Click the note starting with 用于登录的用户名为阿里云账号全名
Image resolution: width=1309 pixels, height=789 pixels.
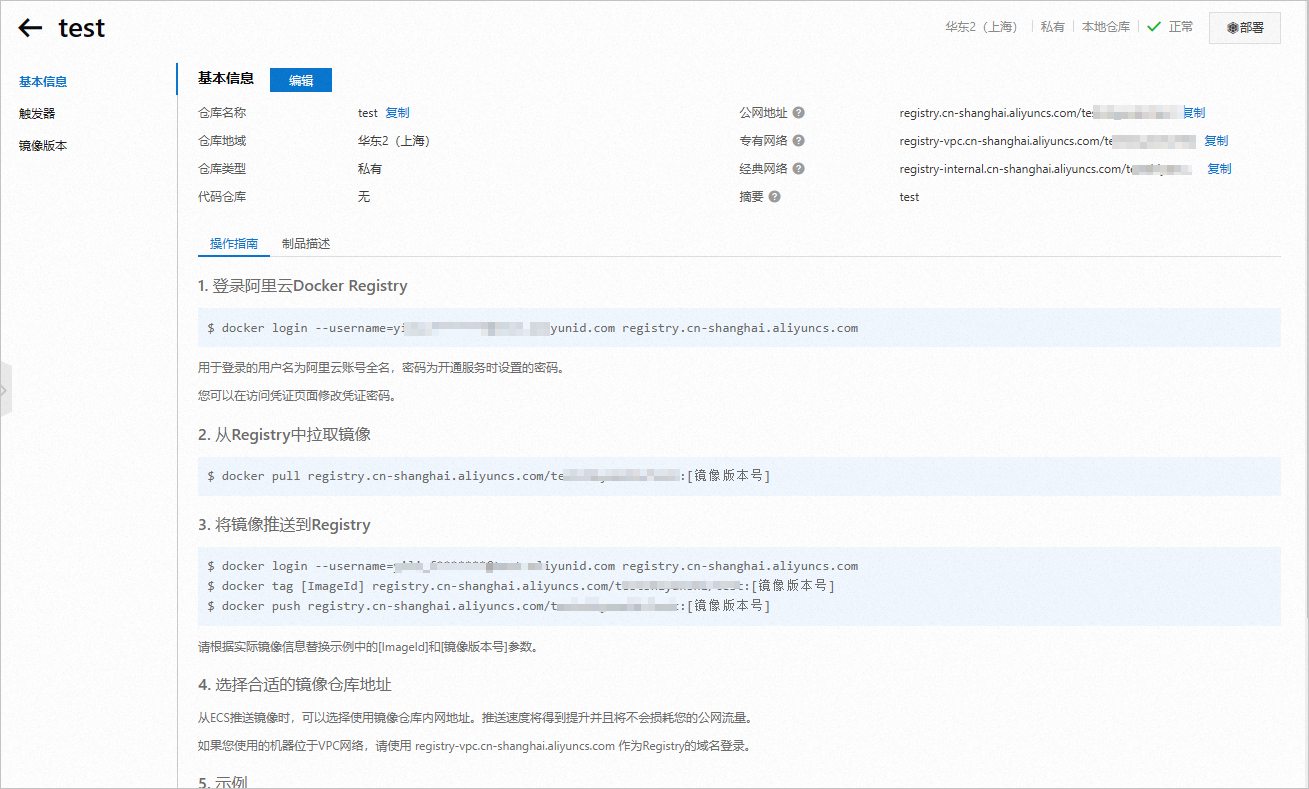point(382,368)
